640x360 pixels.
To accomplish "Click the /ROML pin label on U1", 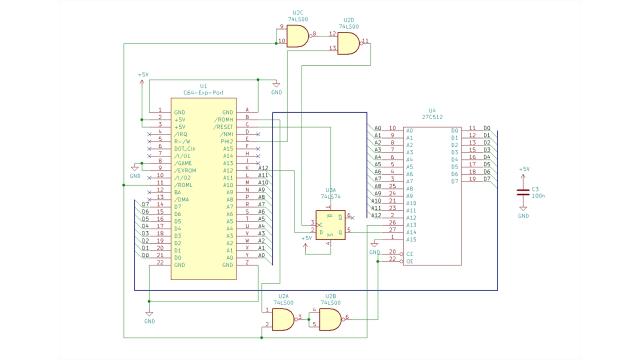I will (183, 185).
